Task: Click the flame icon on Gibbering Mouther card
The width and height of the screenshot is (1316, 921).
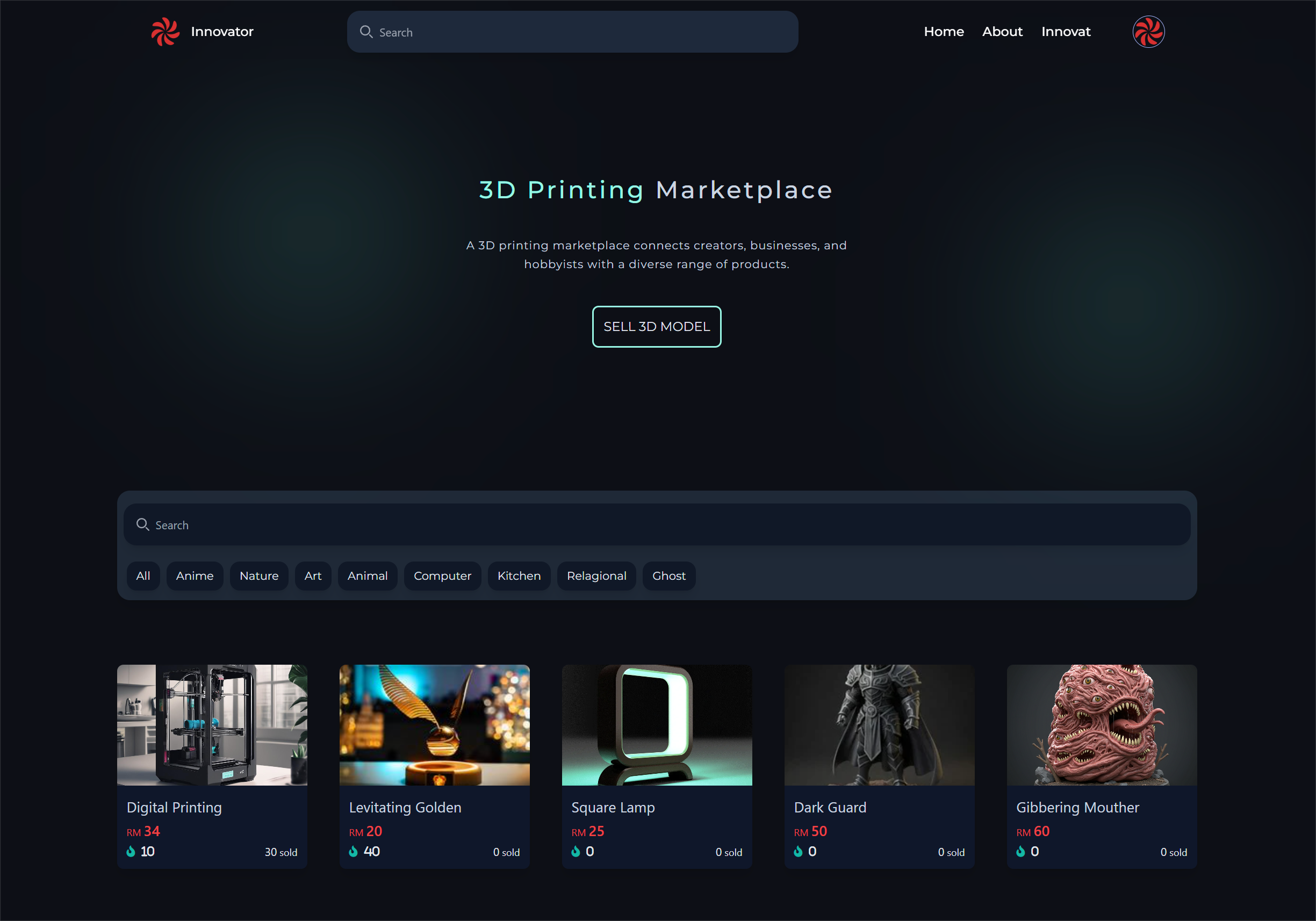Action: [1020, 851]
